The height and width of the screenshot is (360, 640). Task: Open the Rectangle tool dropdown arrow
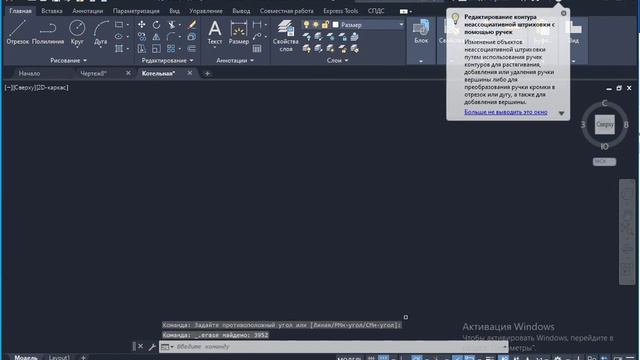(128, 25)
